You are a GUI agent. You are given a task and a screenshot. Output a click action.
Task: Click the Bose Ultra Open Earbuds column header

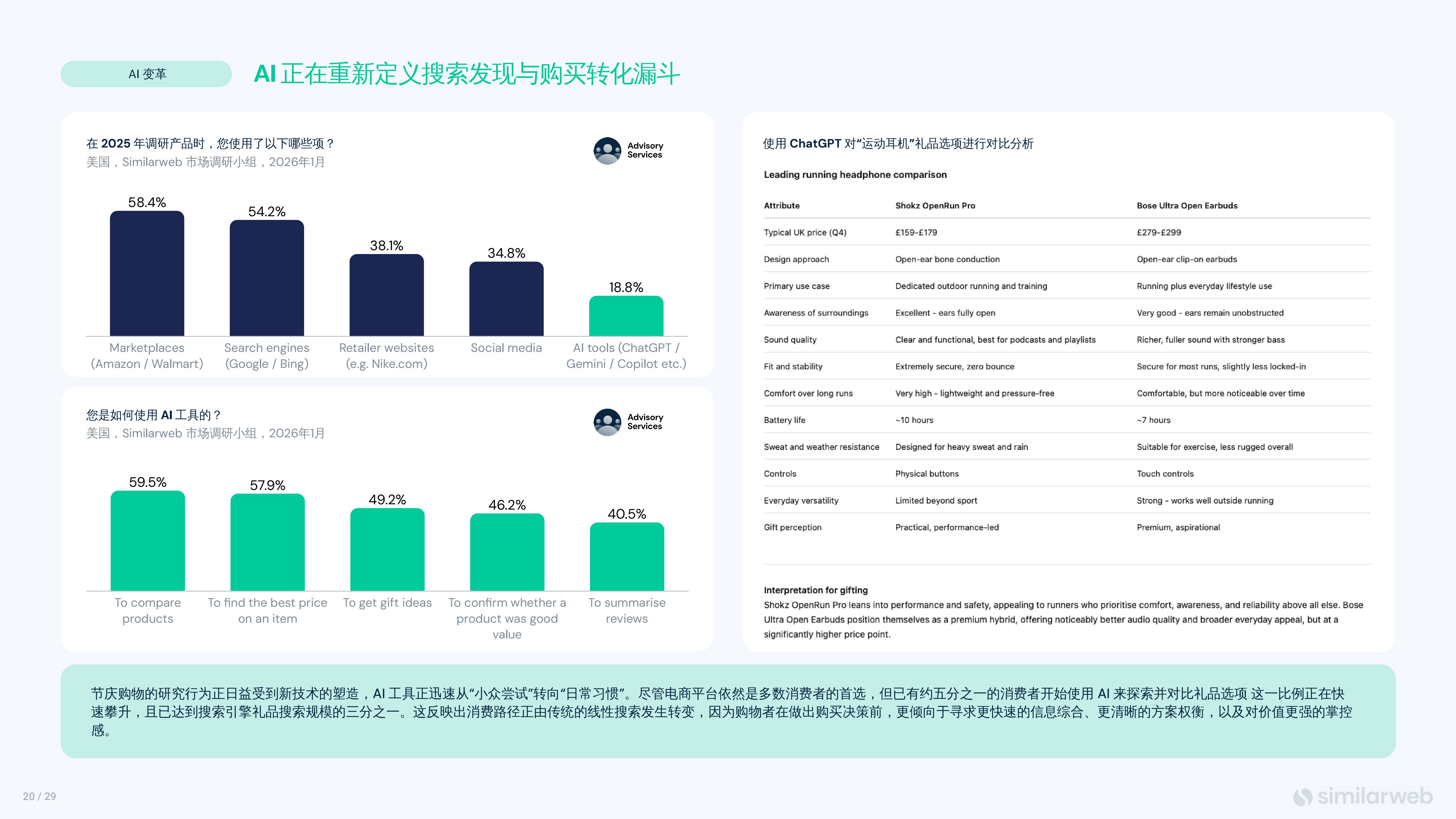tap(1187, 206)
